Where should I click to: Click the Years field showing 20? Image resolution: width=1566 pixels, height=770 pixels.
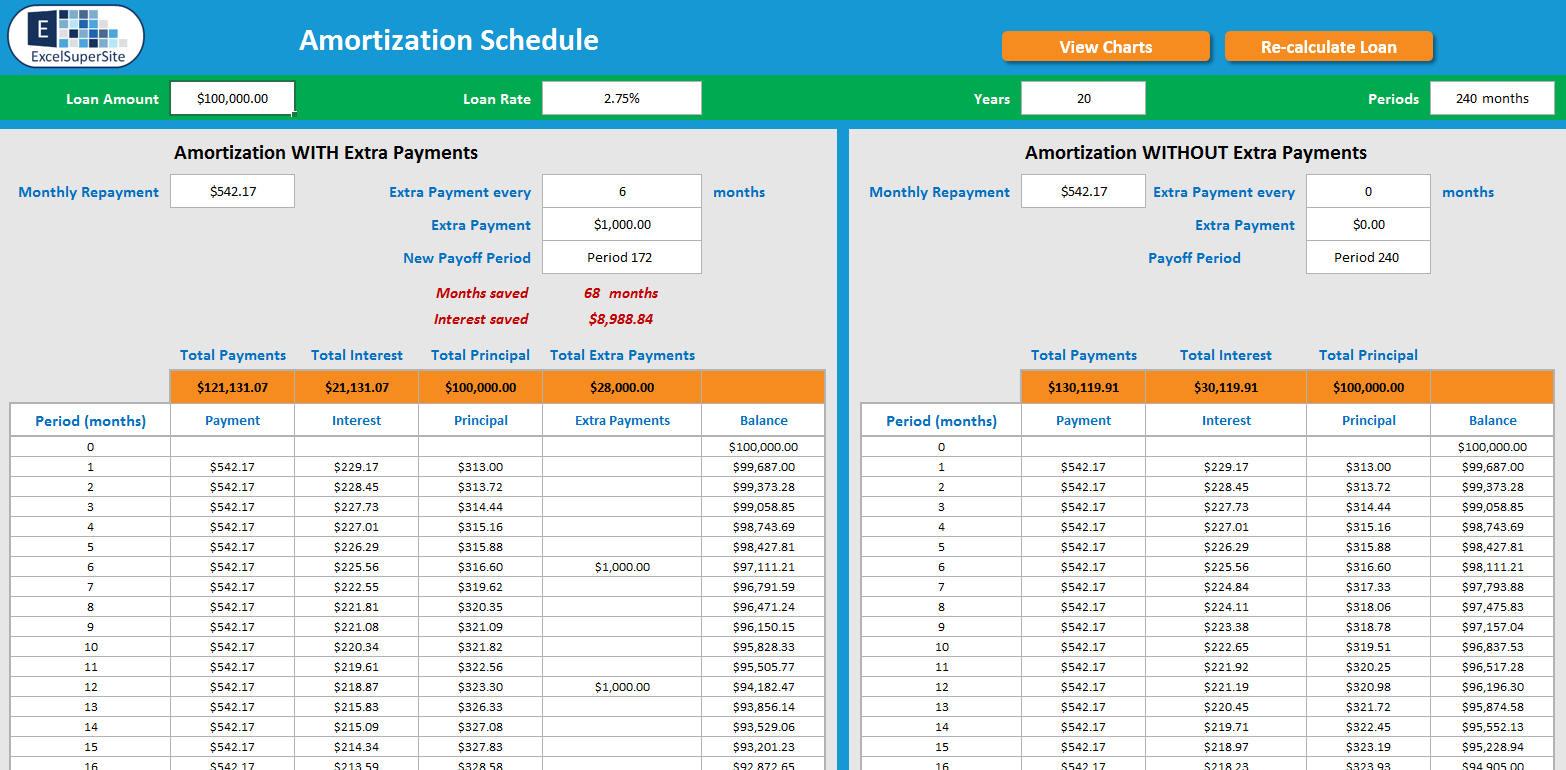(x=1084, y=98)
